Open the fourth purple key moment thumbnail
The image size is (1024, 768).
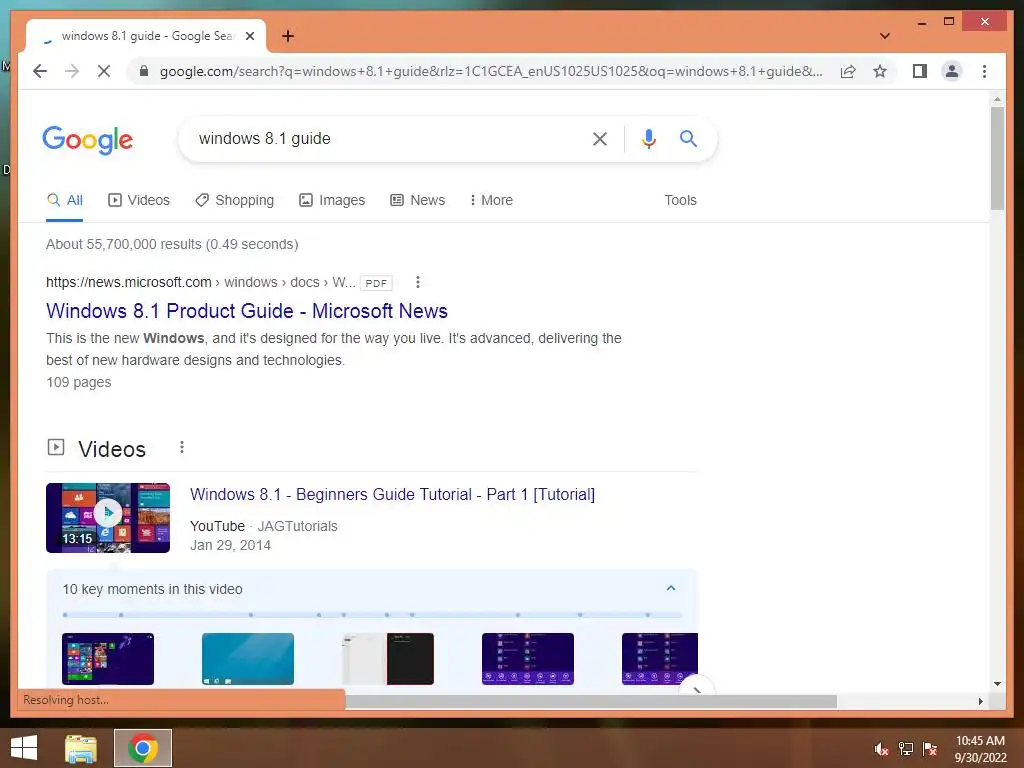click(528, 659)
